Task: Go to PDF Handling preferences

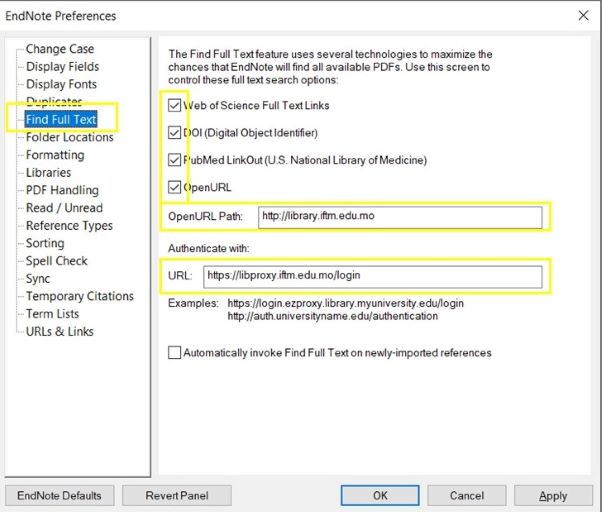Action: click(62, 190)
